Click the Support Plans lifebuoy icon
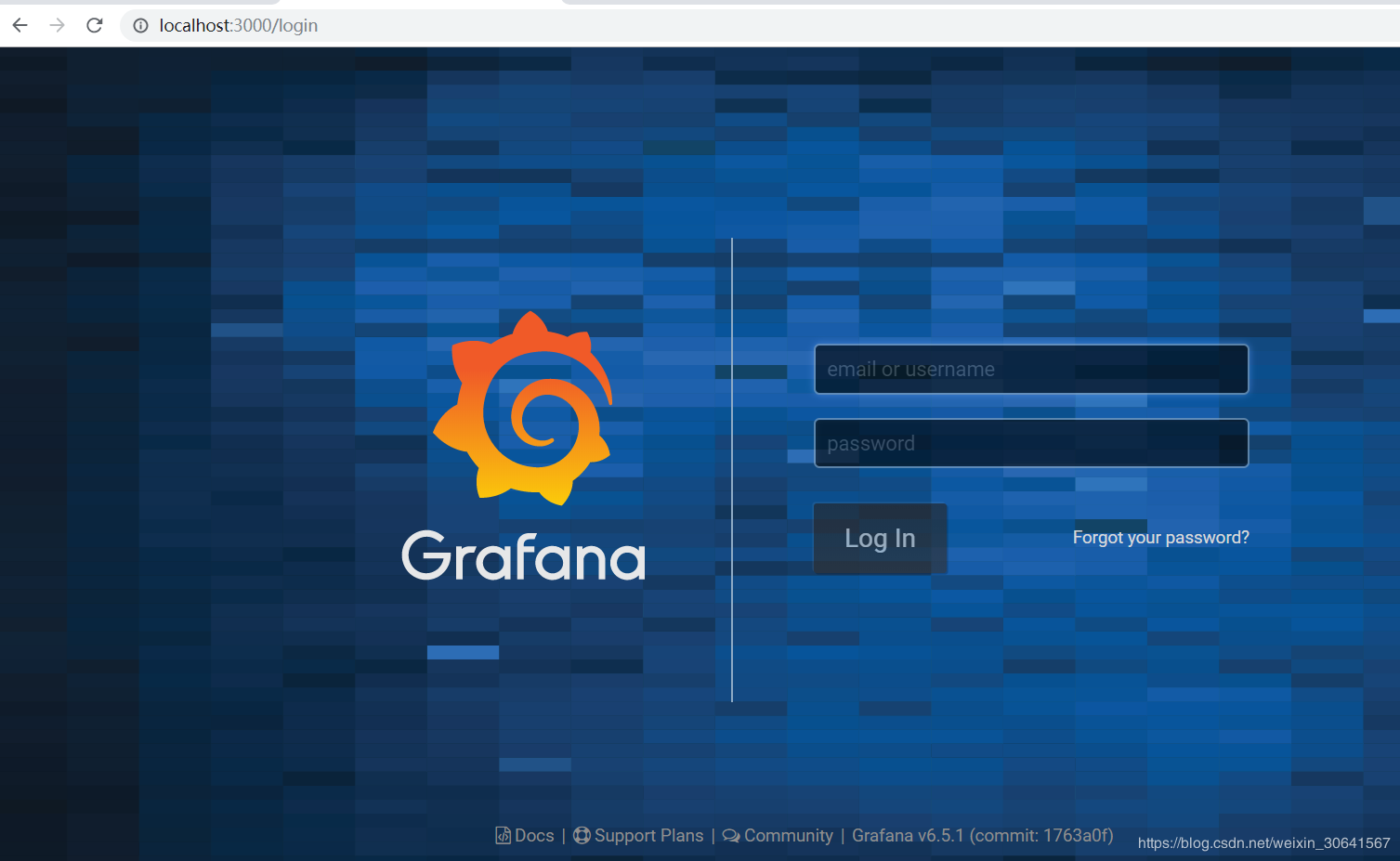The image size is (1400, 861). click(x=582, y=836)
